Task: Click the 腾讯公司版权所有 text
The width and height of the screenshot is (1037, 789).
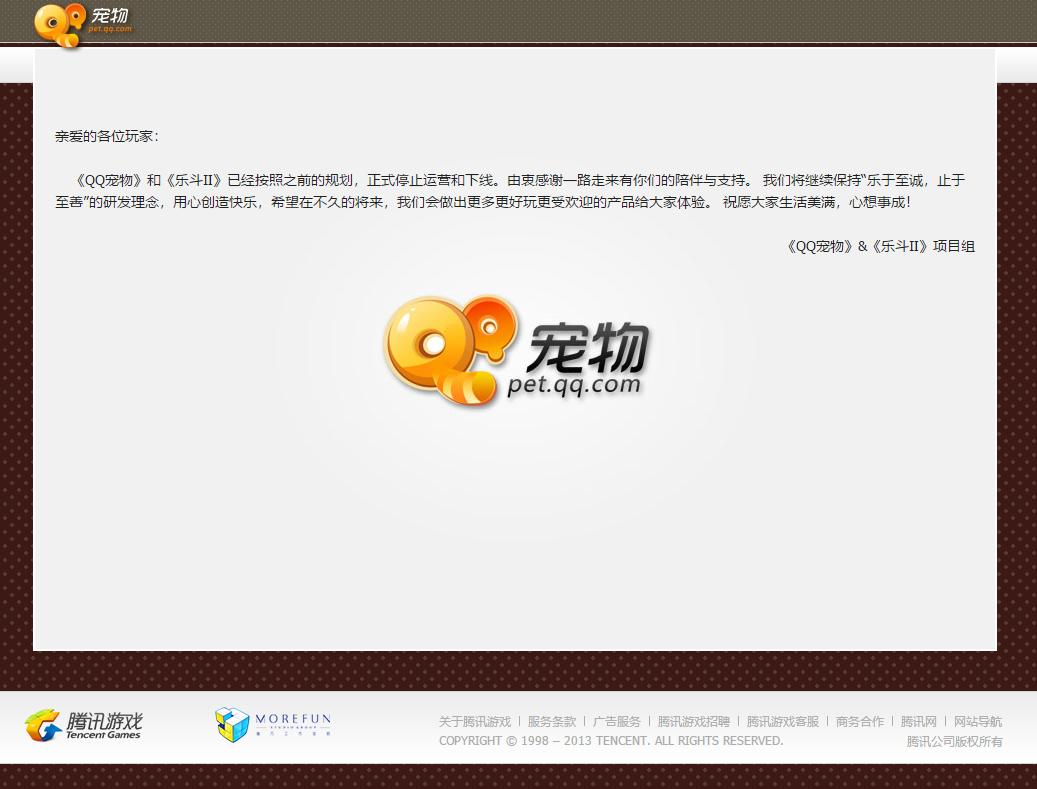Action: coord(954,741)
